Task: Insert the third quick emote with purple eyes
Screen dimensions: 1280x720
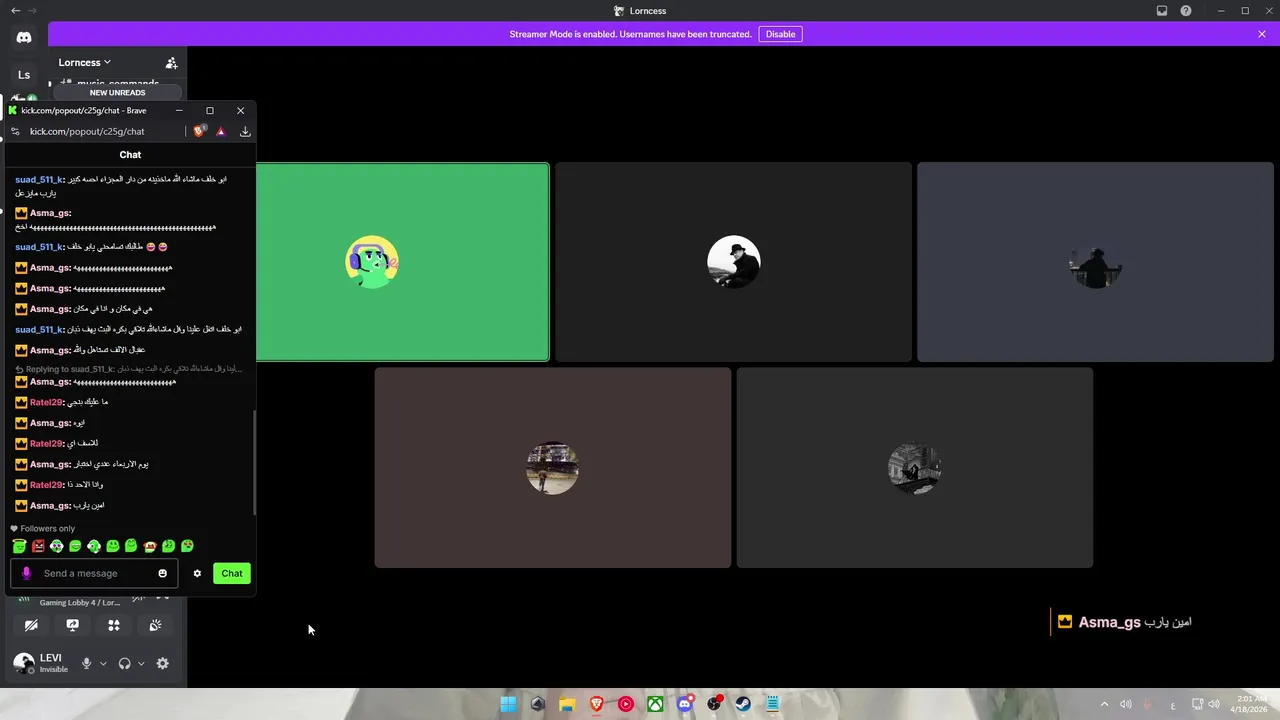Action: pyautogui.click(x=56, y=546)
